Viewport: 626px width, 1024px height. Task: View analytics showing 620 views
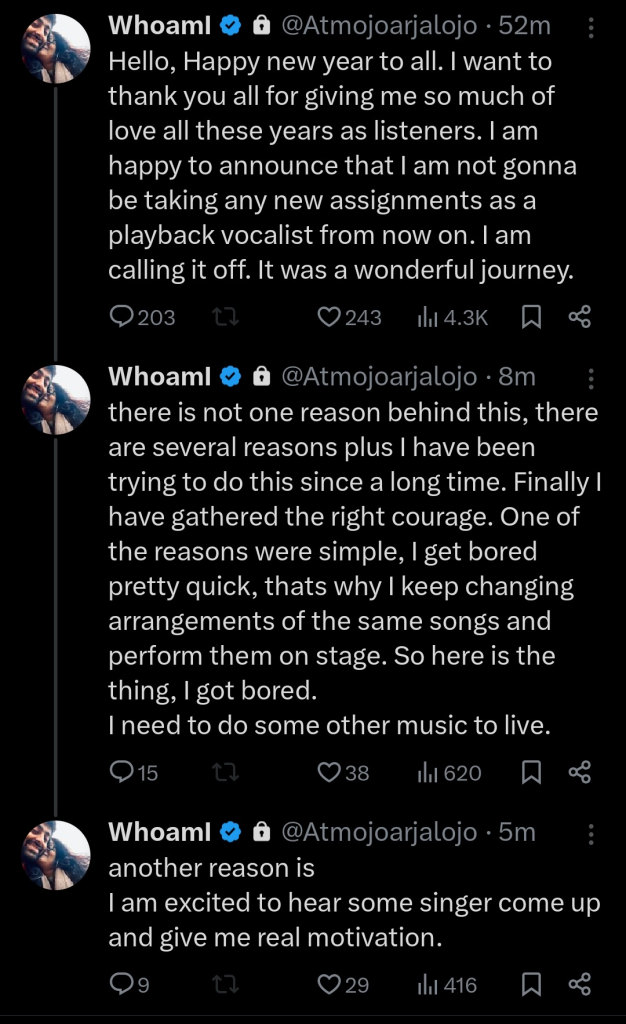click(450, 772)
